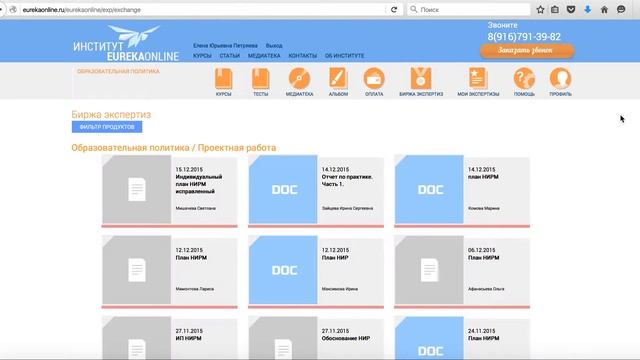
Task: Click the Биржа экспертиз page heading
Action: coord(111,115)
